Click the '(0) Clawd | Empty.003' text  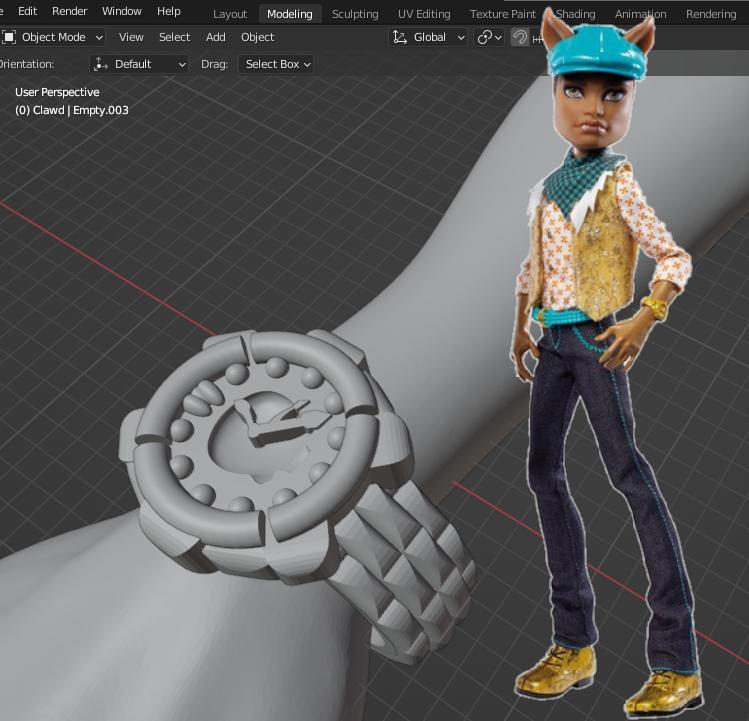72,110
